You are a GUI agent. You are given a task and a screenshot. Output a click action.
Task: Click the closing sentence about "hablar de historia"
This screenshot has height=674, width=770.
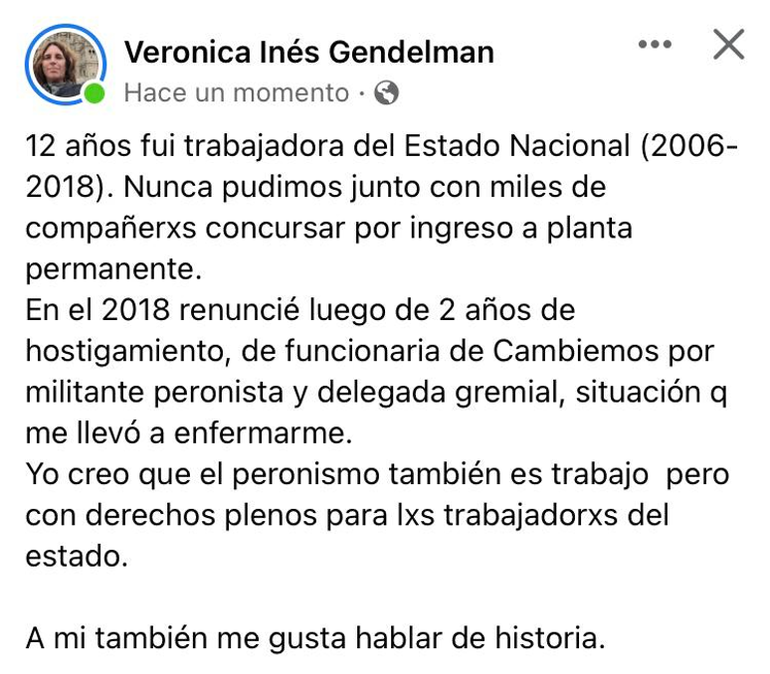[x=316, y=638]
